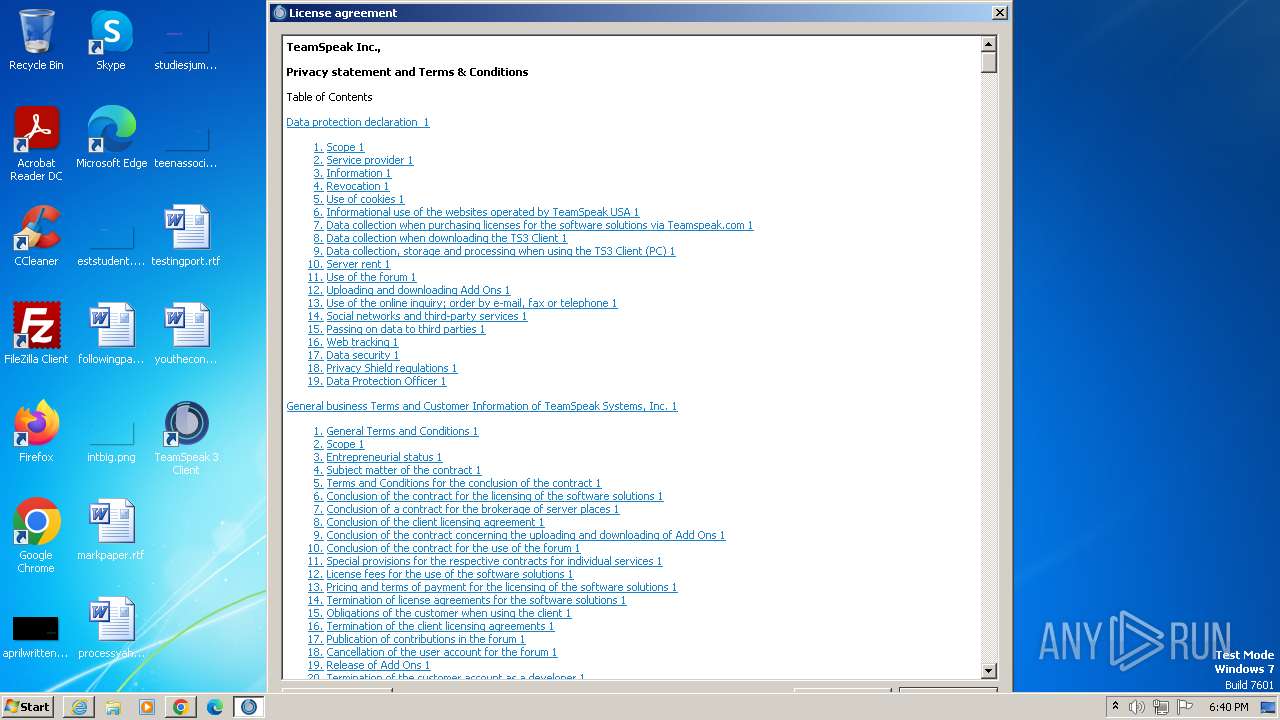This screenshot has width=1280, height=720.
Task: Click the scrollbar up arrow
Action: (x=989, y=44)
